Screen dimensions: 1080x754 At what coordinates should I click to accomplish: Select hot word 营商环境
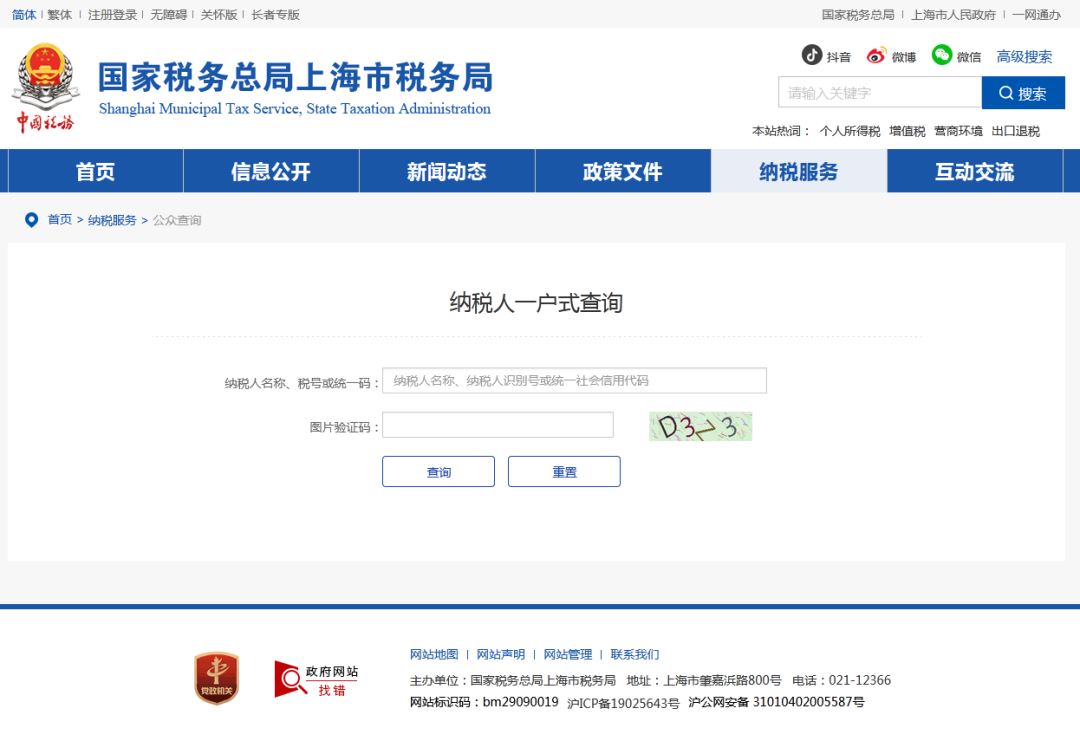(959, 131)
